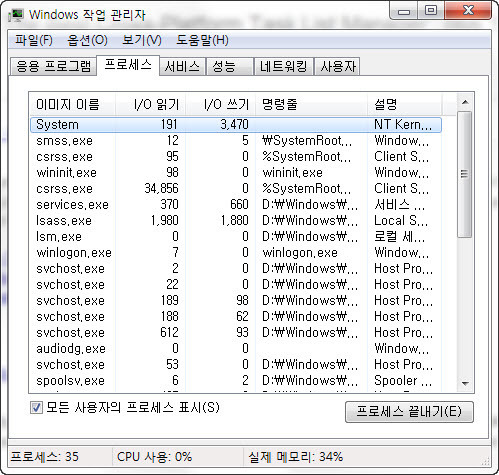Click CPU 사용: 0% status entry
This screenshot has height=475, width=499.
154,456
